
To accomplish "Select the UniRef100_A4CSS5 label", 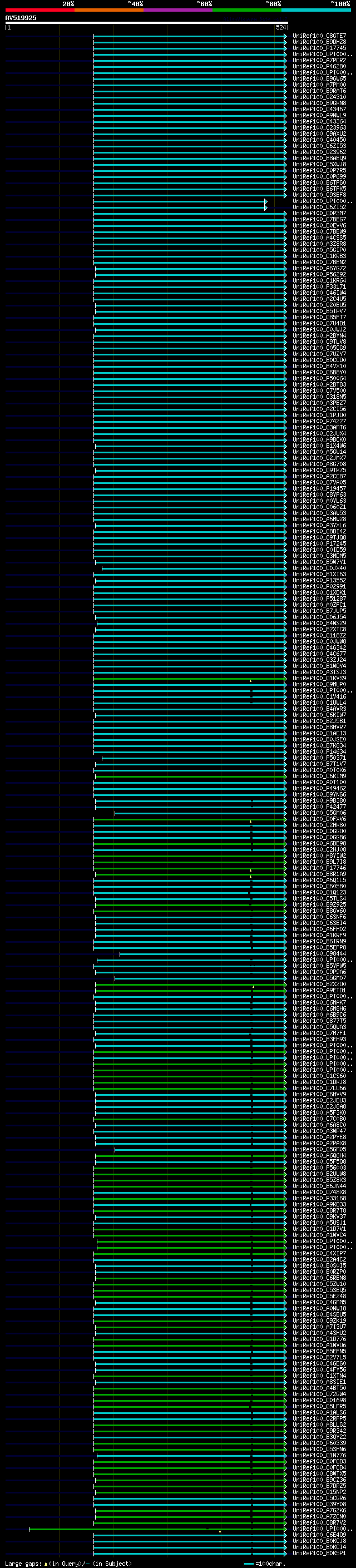I will coord(319,238).
